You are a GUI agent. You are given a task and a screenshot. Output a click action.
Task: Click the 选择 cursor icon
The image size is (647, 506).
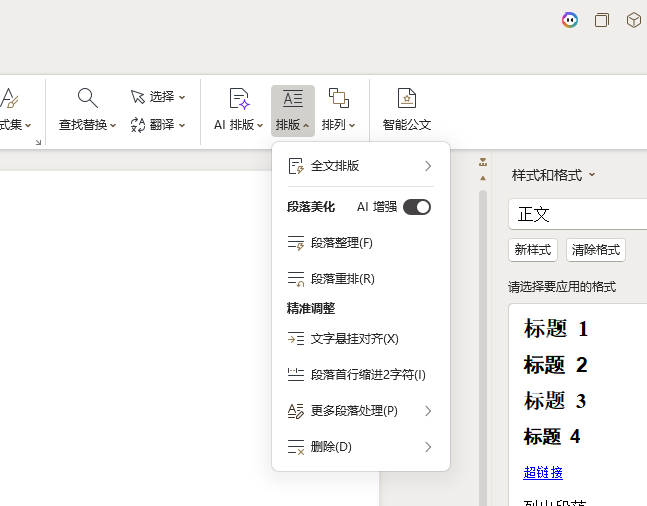click(138, 97)
